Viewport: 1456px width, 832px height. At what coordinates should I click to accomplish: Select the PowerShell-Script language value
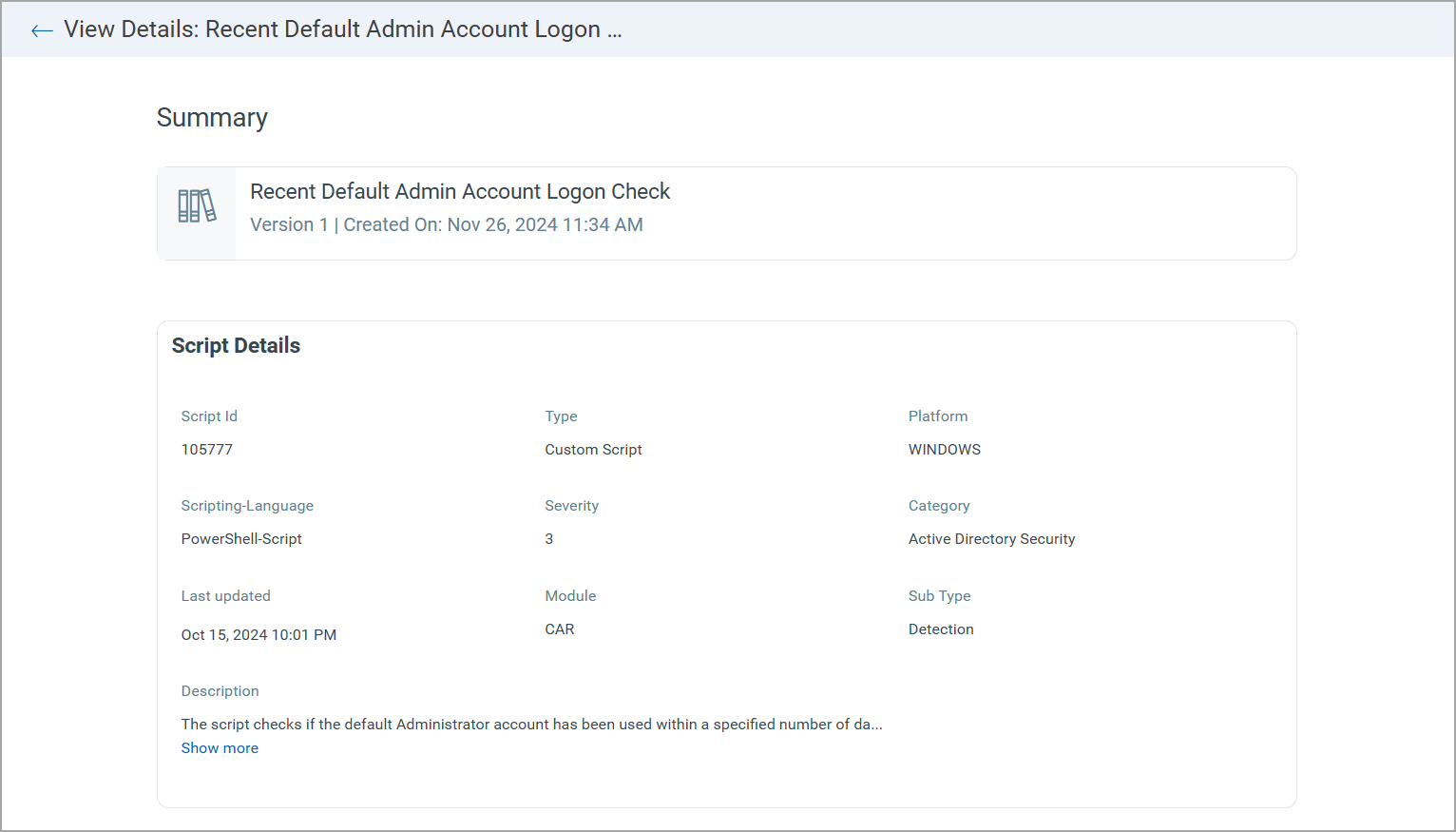pyautogui.click(x=241, y=539)
